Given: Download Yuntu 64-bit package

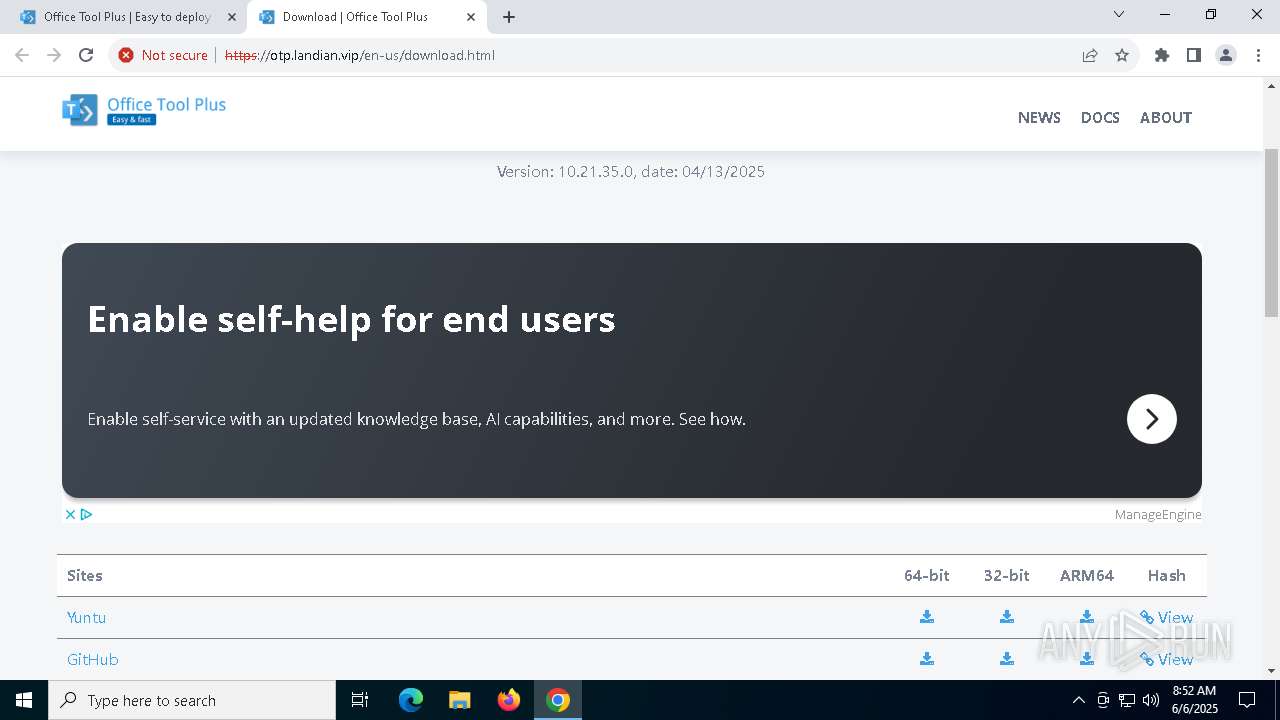Looking at the screenshot, I should click(x=927, y=617).
